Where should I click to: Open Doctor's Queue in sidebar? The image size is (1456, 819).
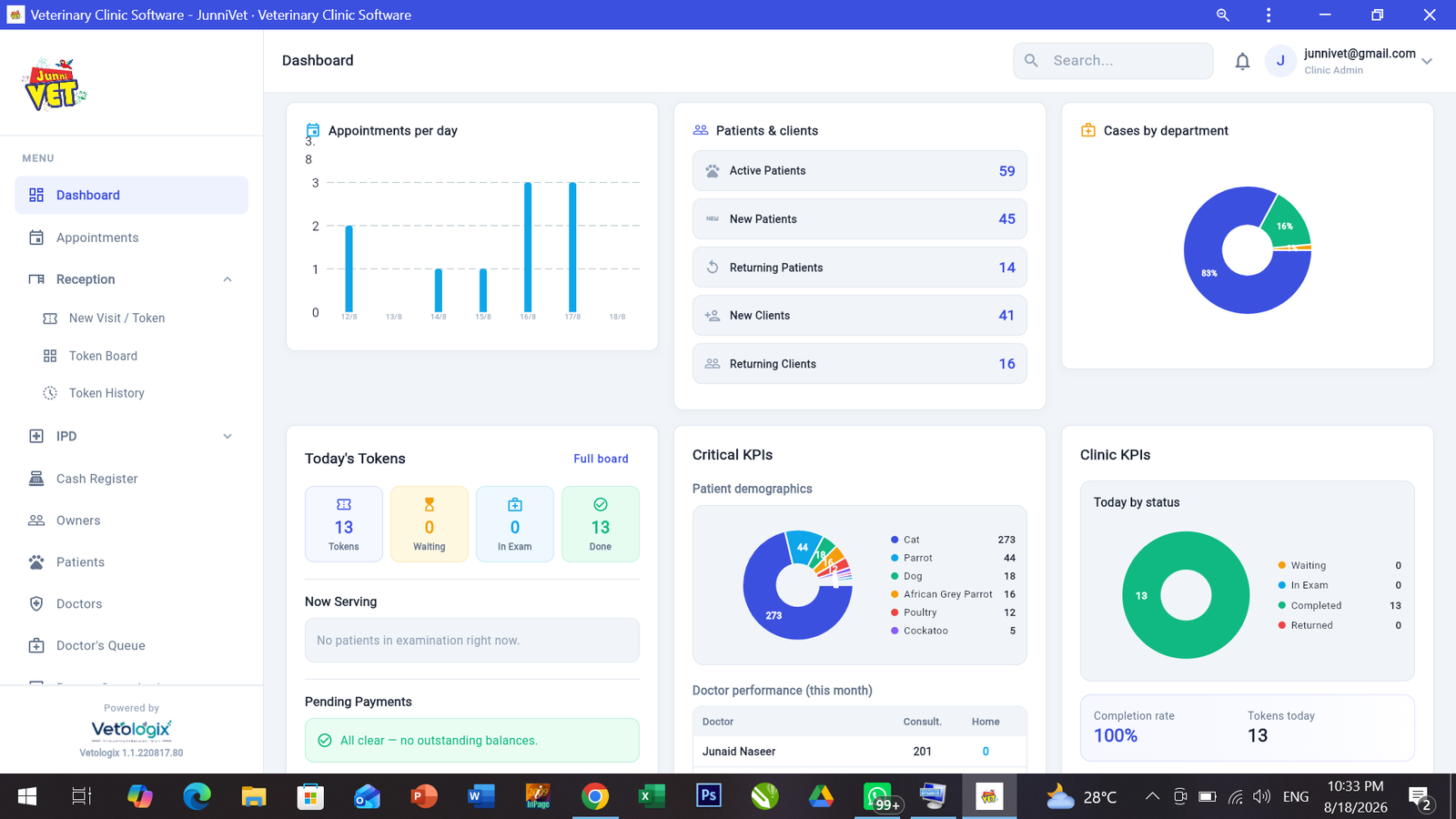(131, 646)
